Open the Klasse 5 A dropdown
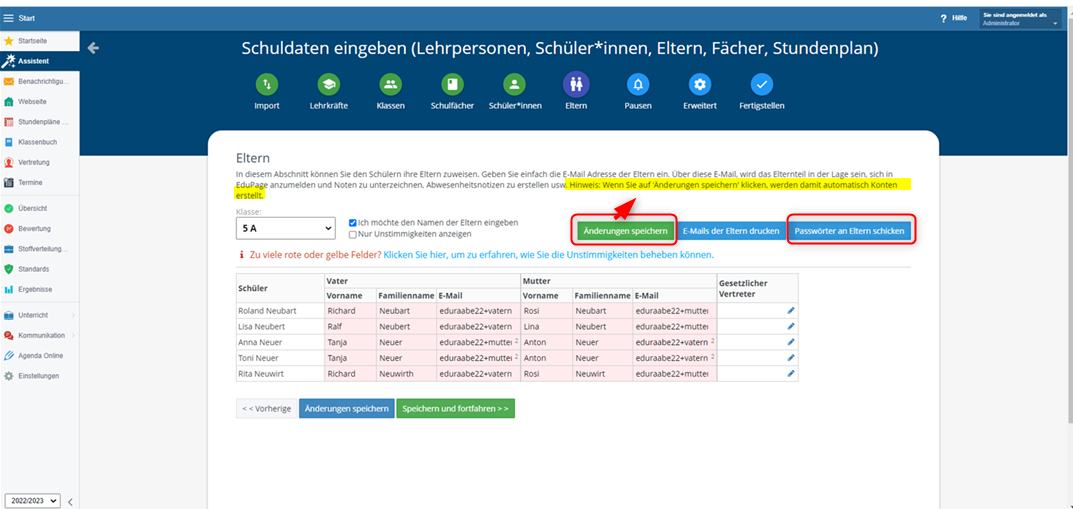 pos(285,229)
